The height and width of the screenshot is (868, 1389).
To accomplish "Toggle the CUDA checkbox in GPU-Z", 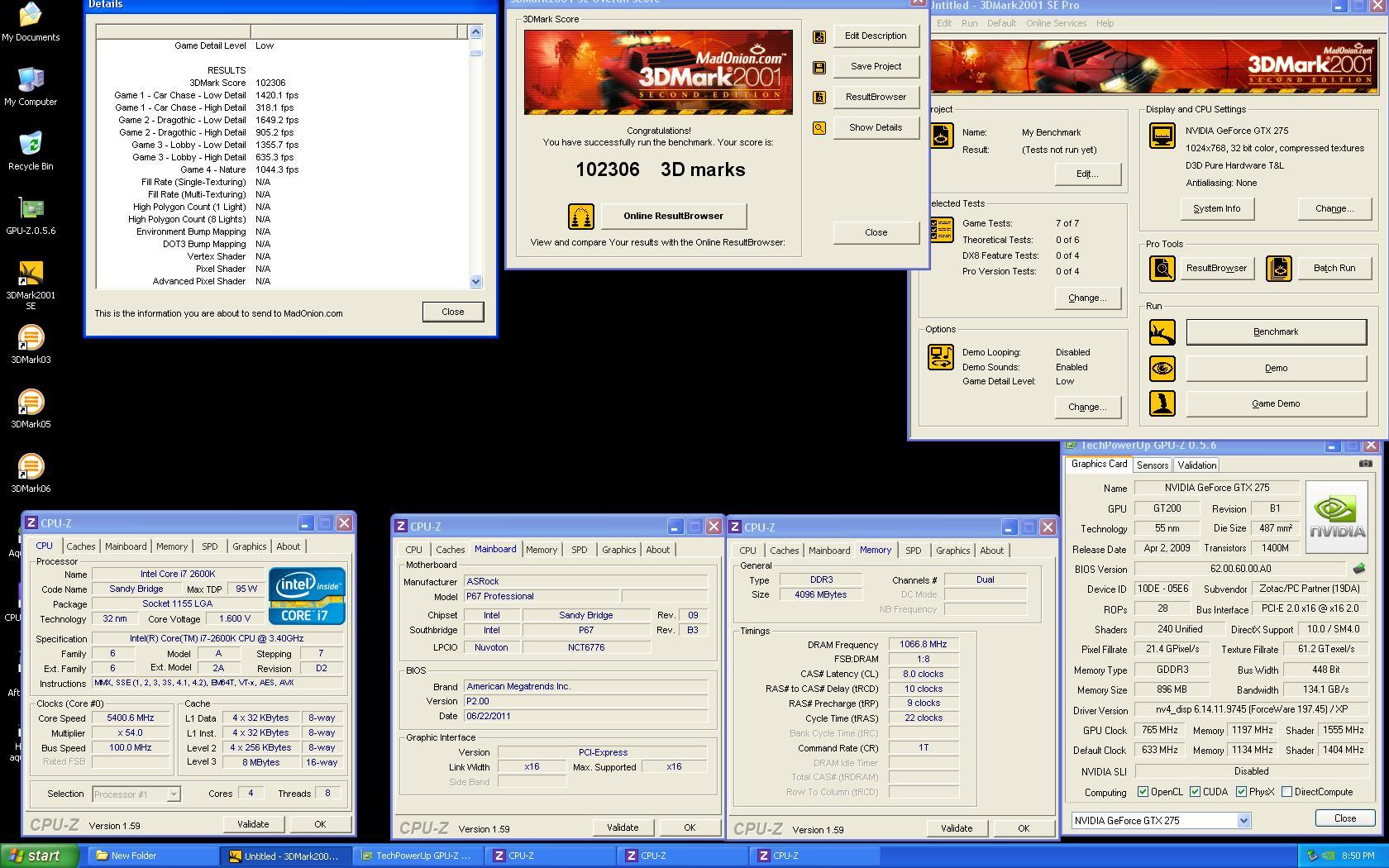I will [1195, 792].
